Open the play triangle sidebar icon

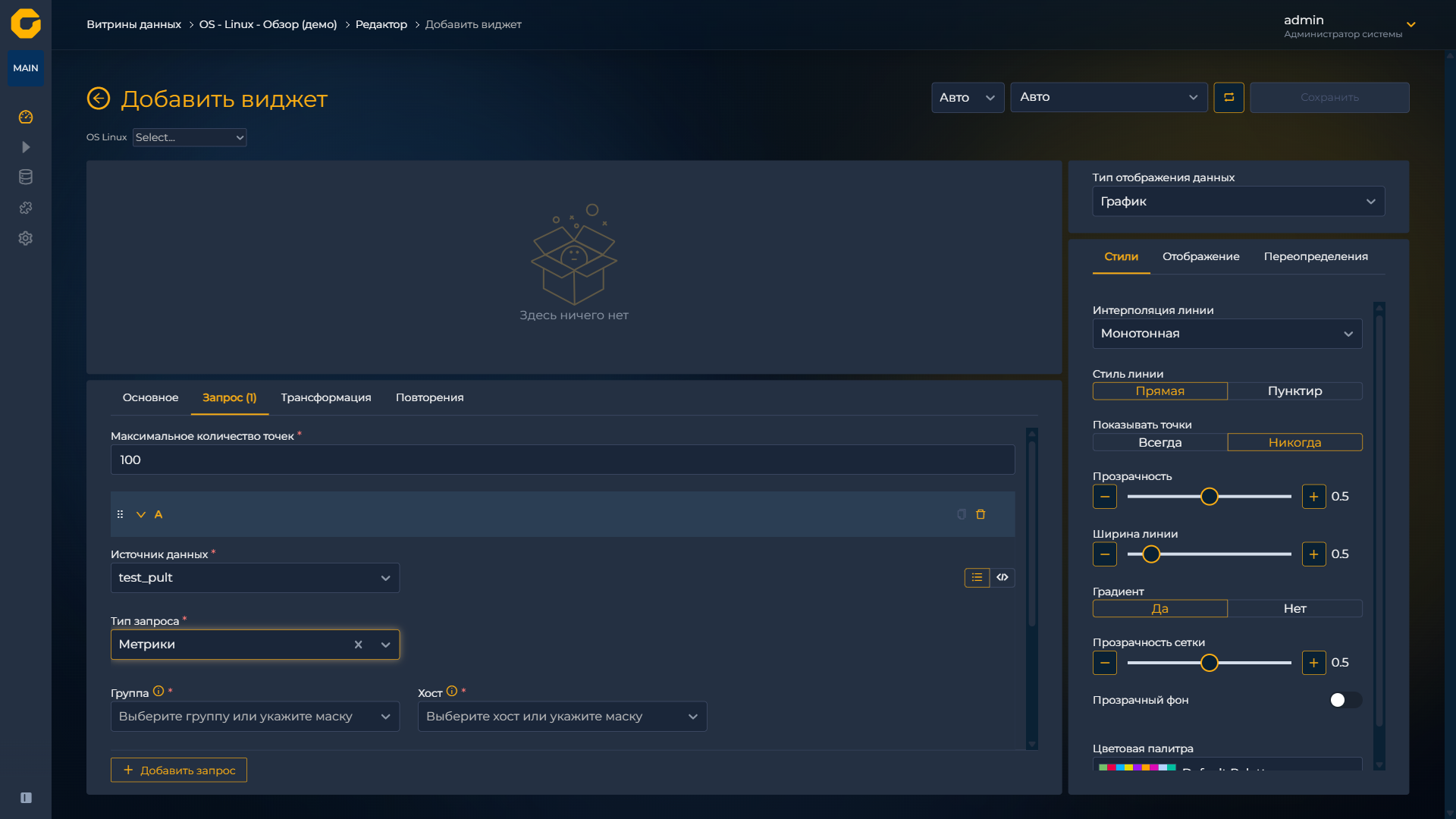coord(26,147)
